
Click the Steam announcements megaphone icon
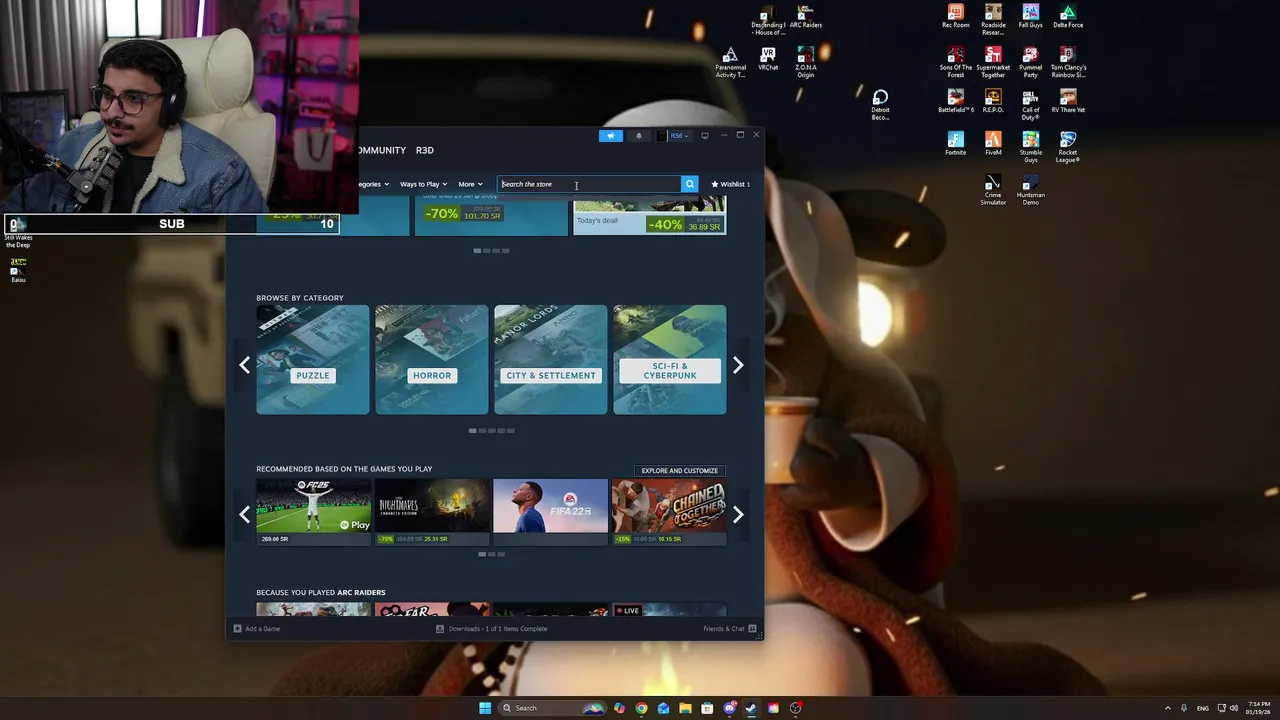pos(611,136)
